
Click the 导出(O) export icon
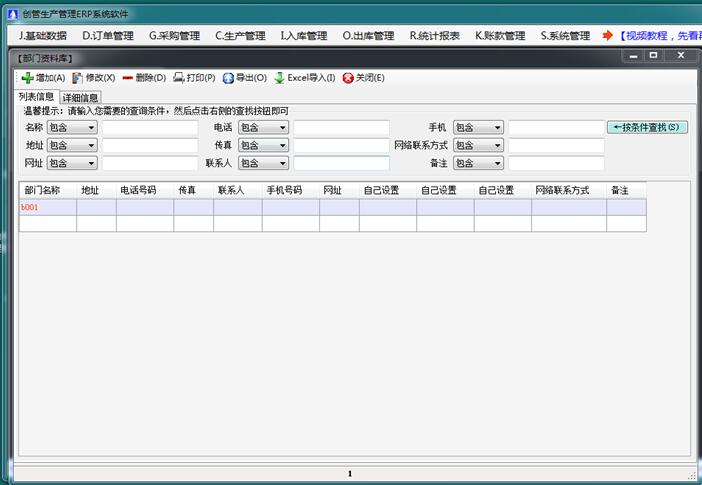pos(228,78)
